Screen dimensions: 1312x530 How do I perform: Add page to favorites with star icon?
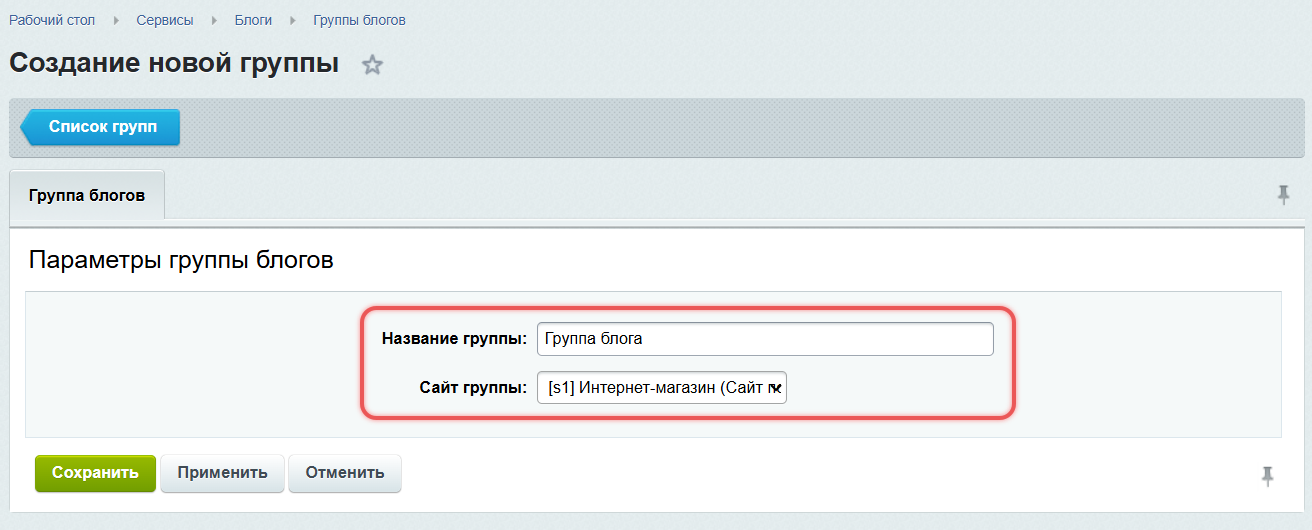(x=372, y=66)
